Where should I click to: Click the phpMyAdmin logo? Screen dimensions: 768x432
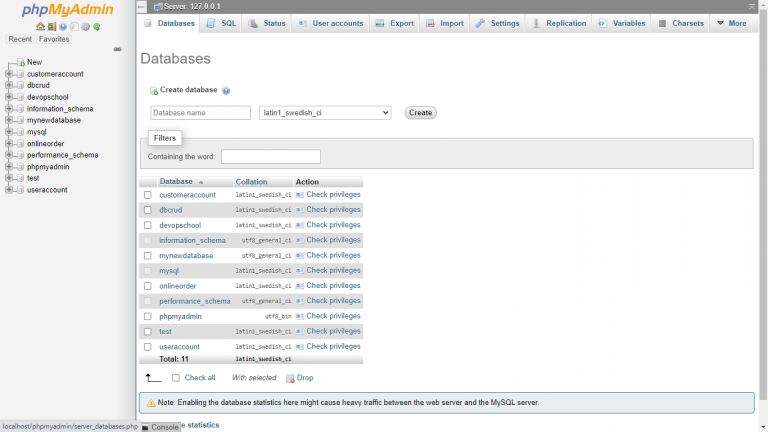[68, 10]
